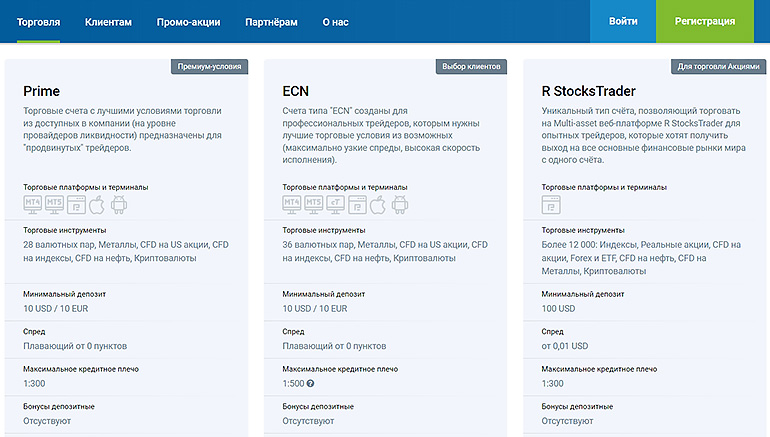Click the MT5 platform icon in ECN card
Image resolution: width=770 pixels, height=437 pixels.
(313, 204)
